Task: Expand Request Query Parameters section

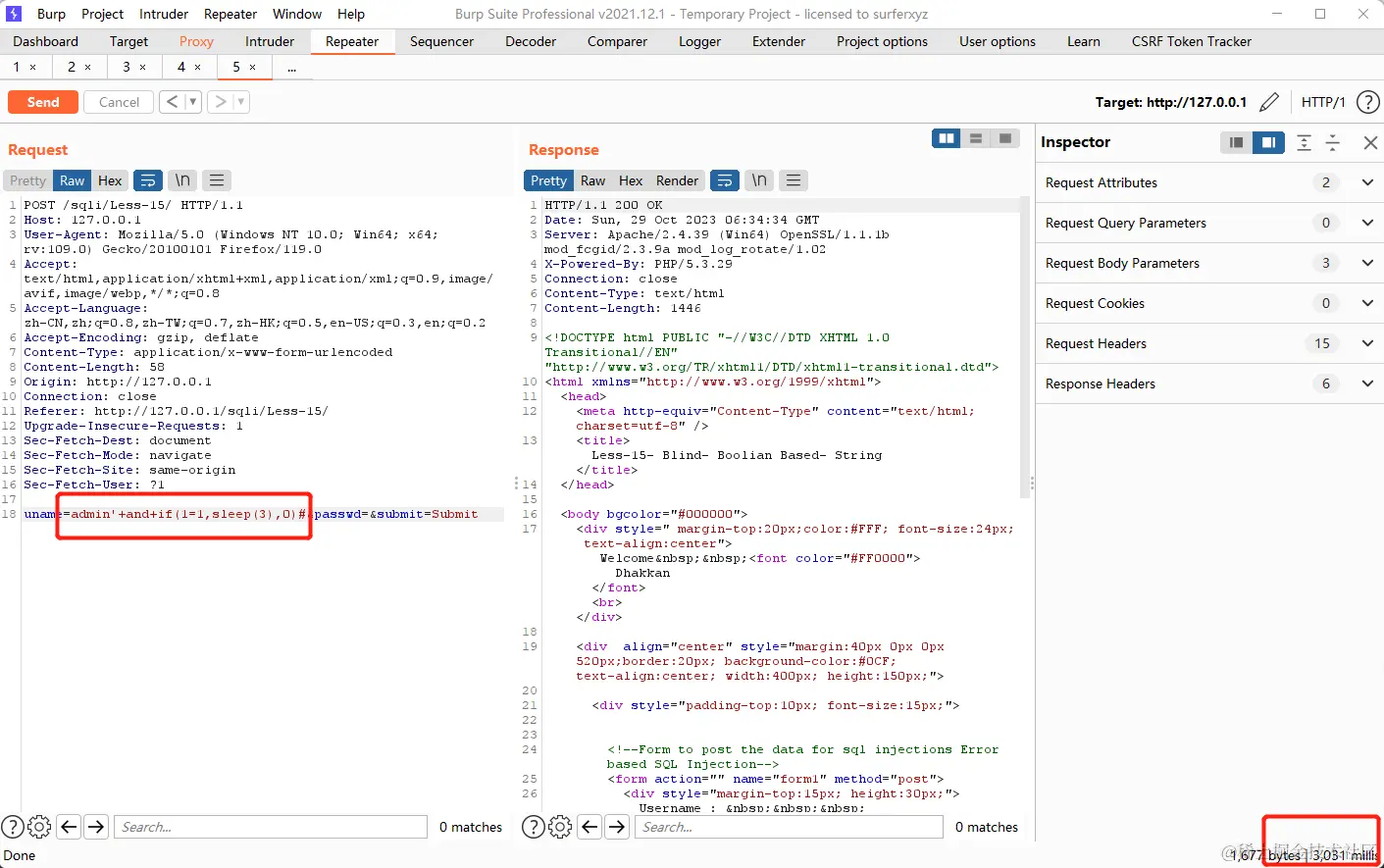Action: [1367, 223]
